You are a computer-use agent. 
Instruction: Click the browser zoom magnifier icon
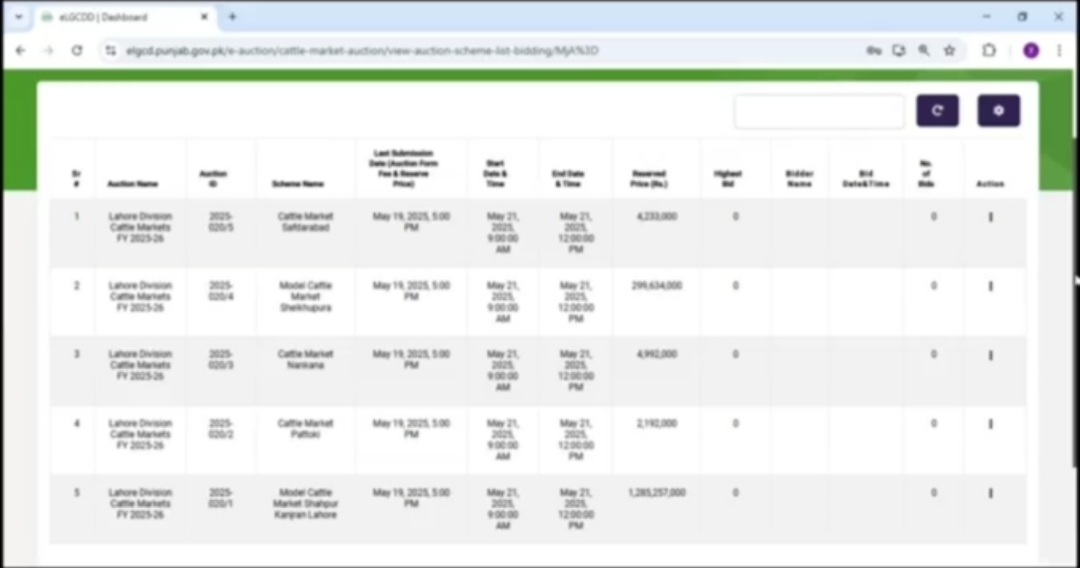924,50
